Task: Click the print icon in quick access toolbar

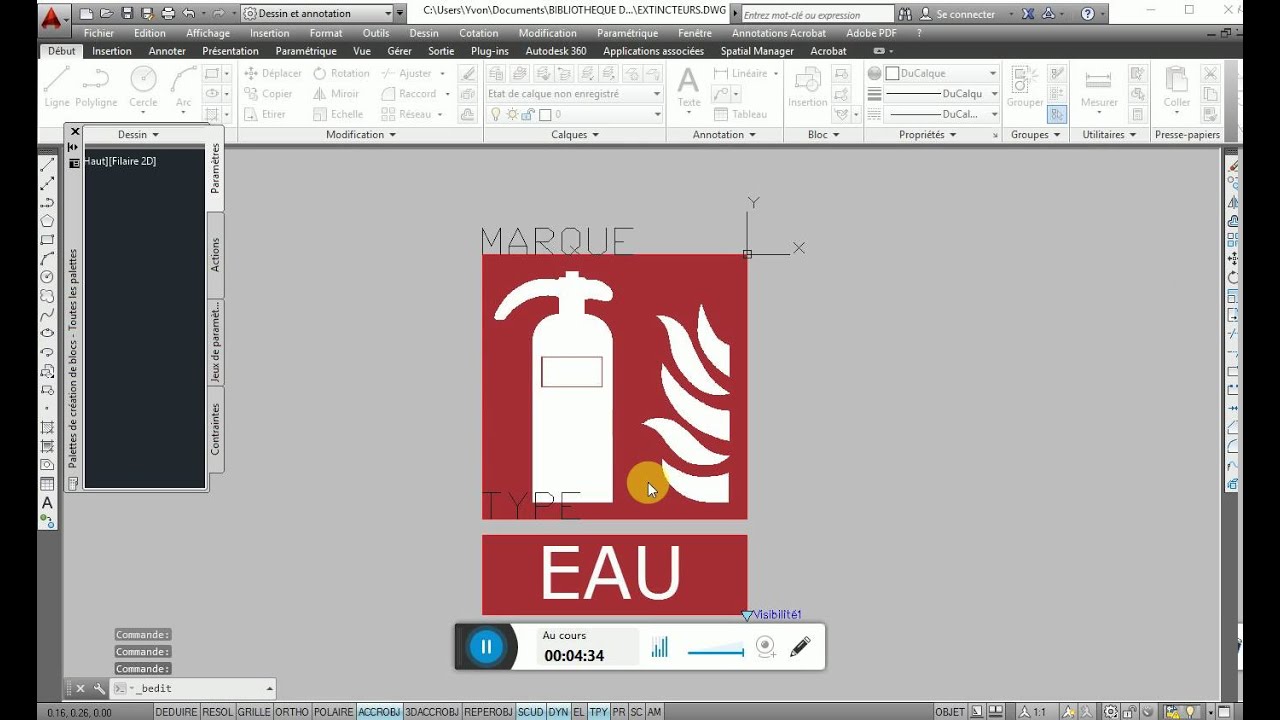Action: tap(167, 14)
